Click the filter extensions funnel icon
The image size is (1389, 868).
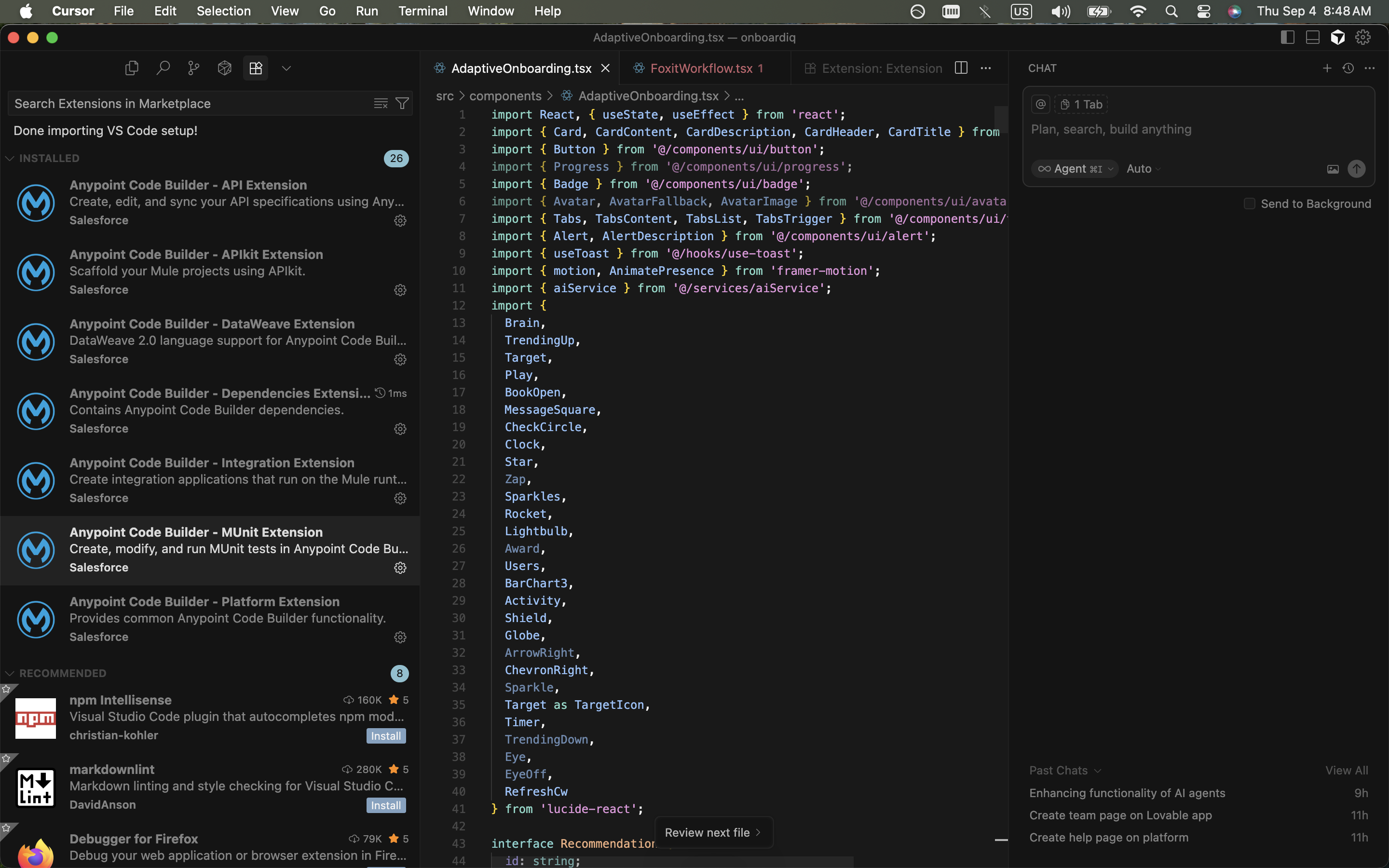tap(402, 103)
